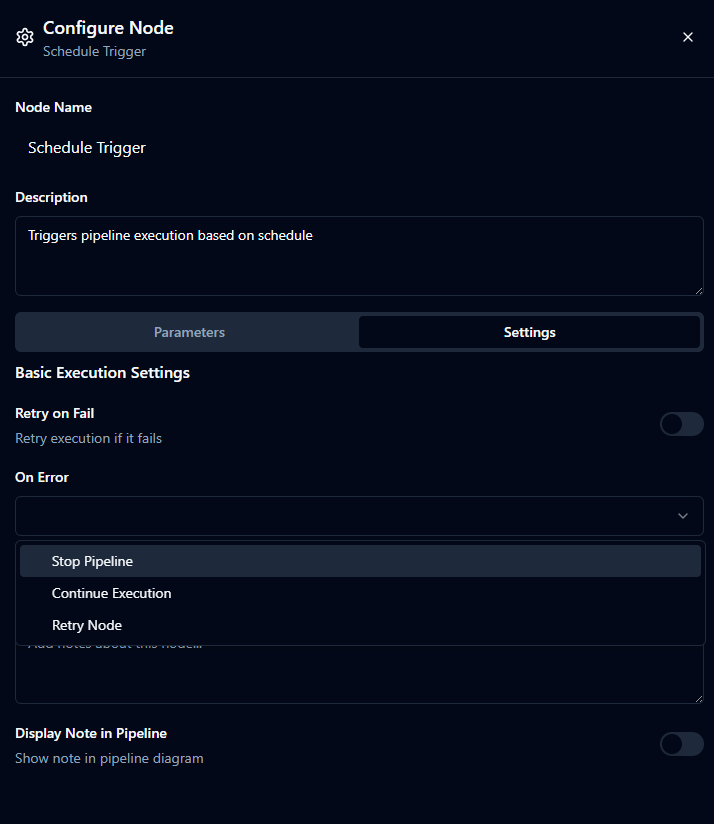The height and width of the screenshot is (824, 714).
Task: Click the settings gear icon beside Configure Node
Action: (x=24, y=37)
